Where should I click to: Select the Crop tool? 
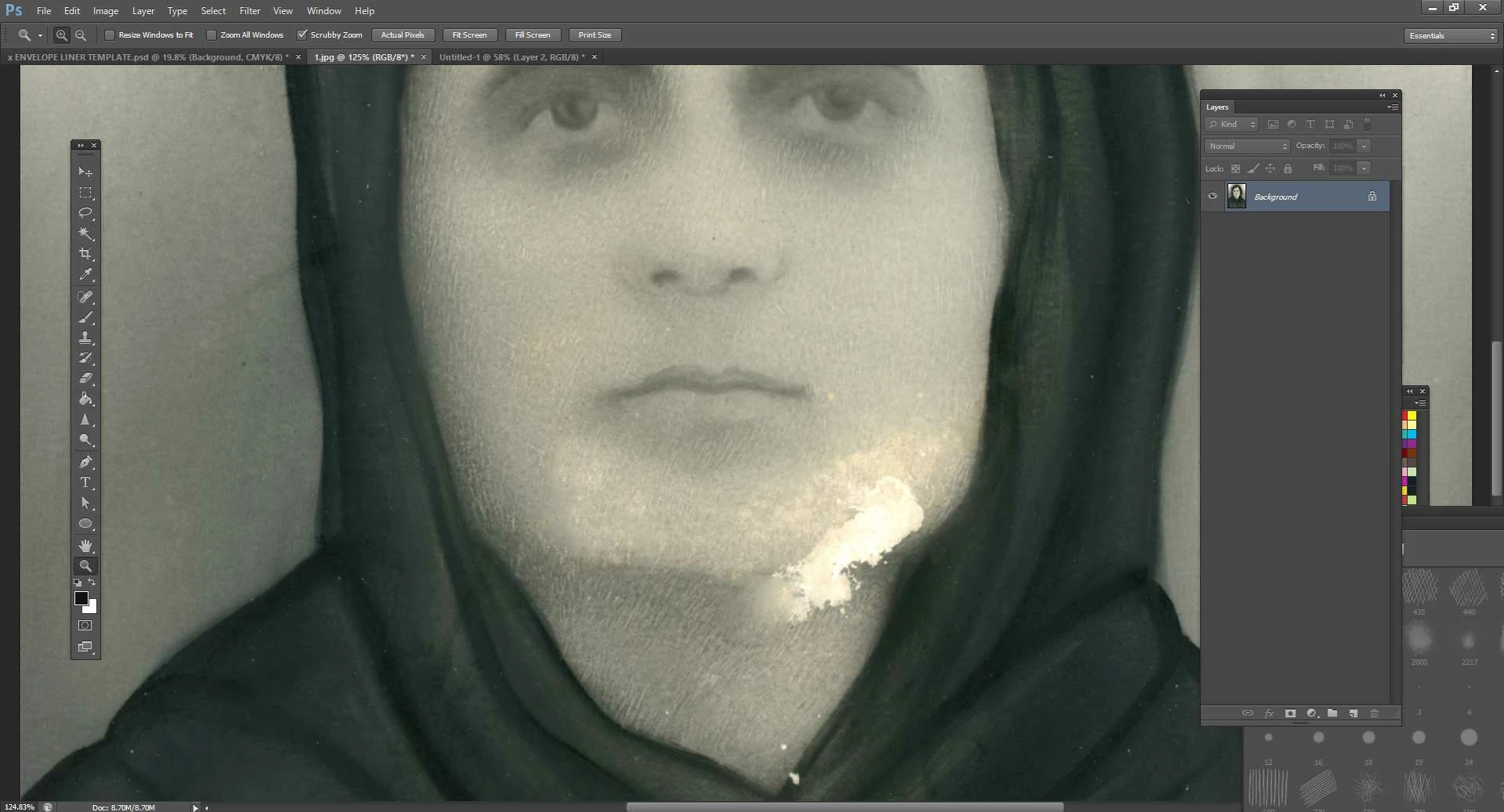pos(85,254)
